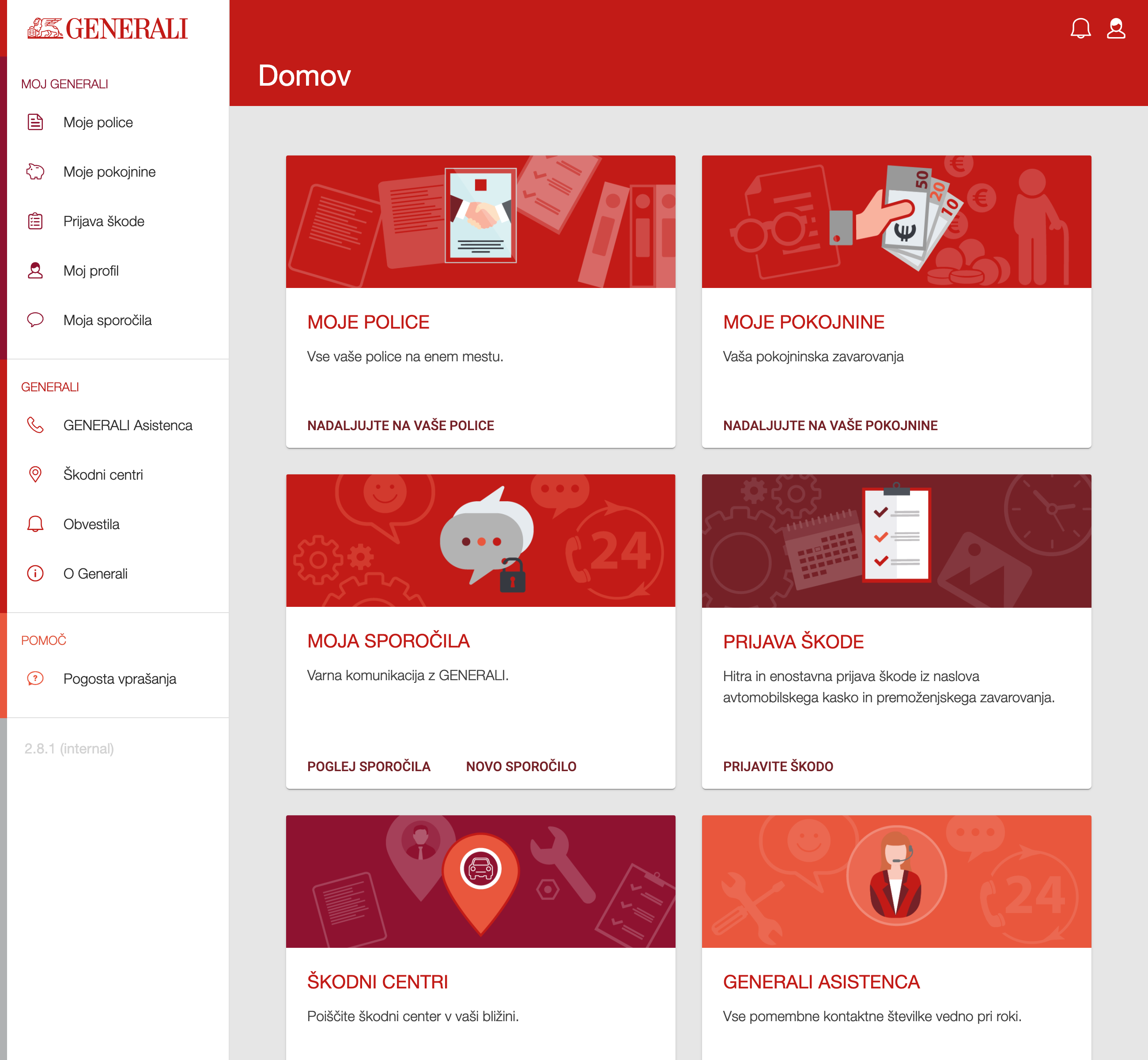Screen dimensions: 1148x1060
Task: Click the info icon for O Generali
Action: [x=36, y=574]
